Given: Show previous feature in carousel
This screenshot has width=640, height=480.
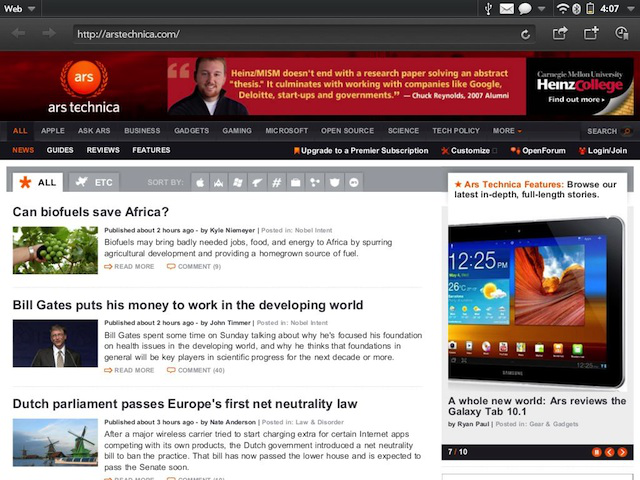Looking at the screenshot, I should point(609,452).
